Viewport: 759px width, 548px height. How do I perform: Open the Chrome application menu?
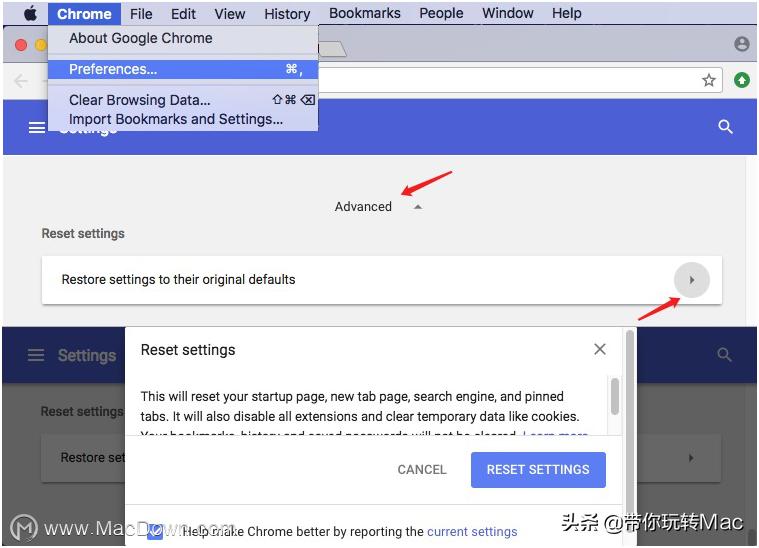pyautogui.click(x=84, y=14)
